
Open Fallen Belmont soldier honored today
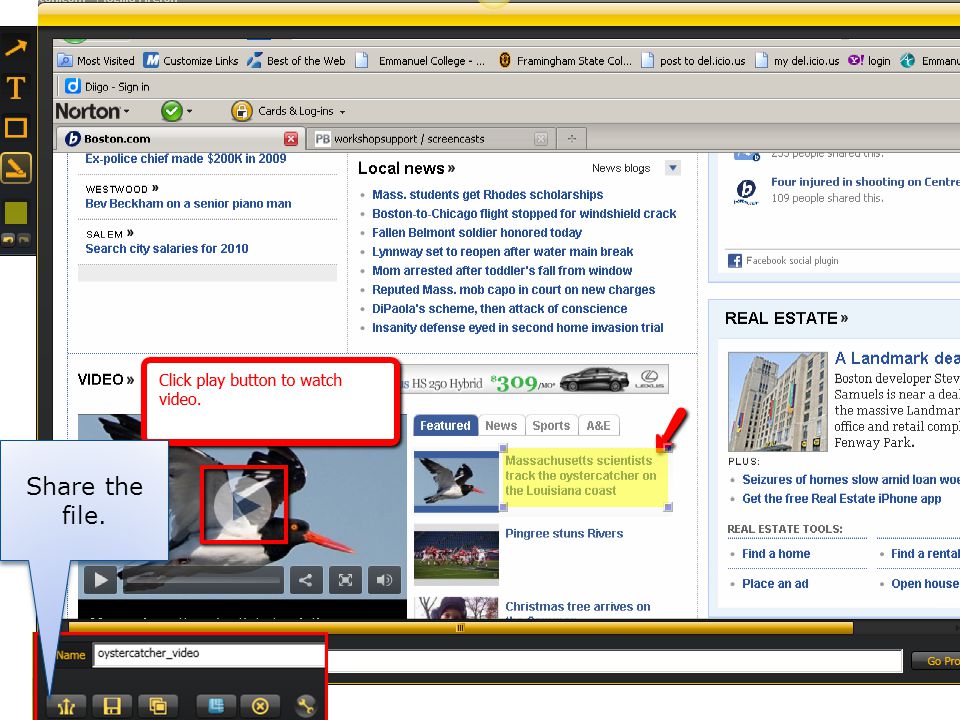pyautogui.click(x=477, y=233)
